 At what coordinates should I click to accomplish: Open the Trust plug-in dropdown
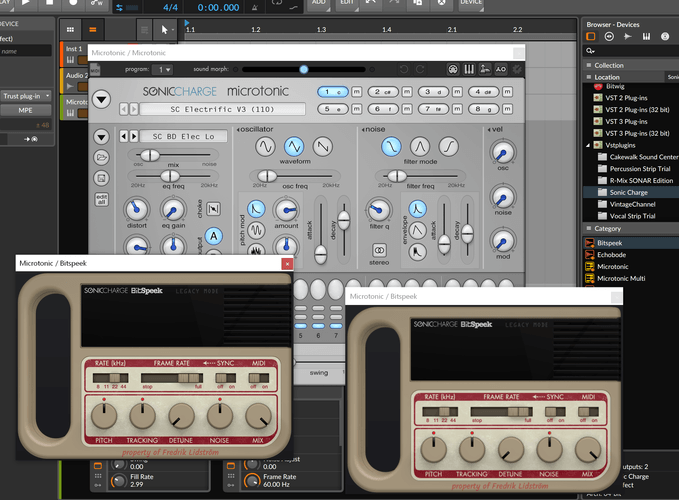pyautogui.click(x=26, y=96)
